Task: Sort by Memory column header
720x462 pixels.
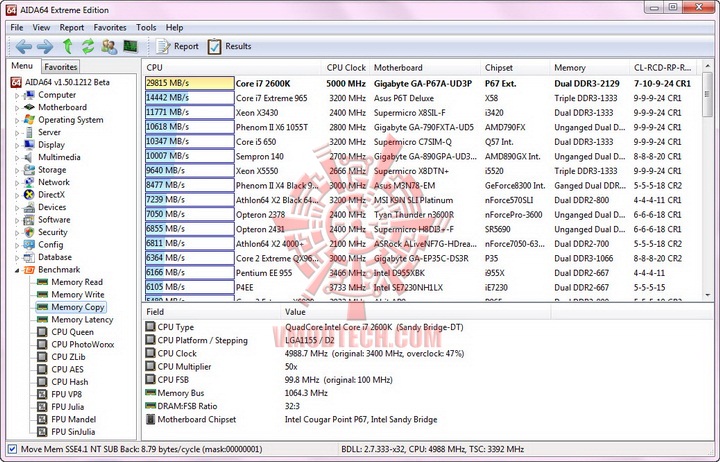Action: 589,68
